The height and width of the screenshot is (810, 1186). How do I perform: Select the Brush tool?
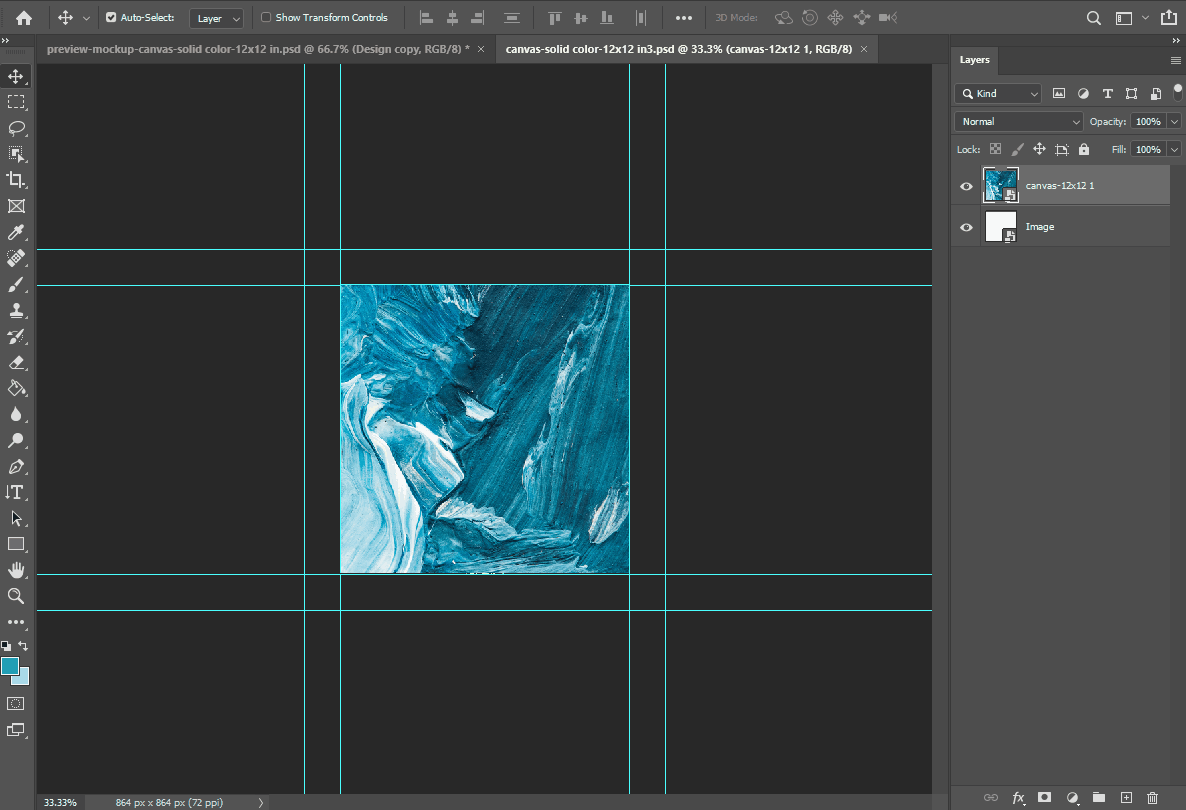[16, 284]
